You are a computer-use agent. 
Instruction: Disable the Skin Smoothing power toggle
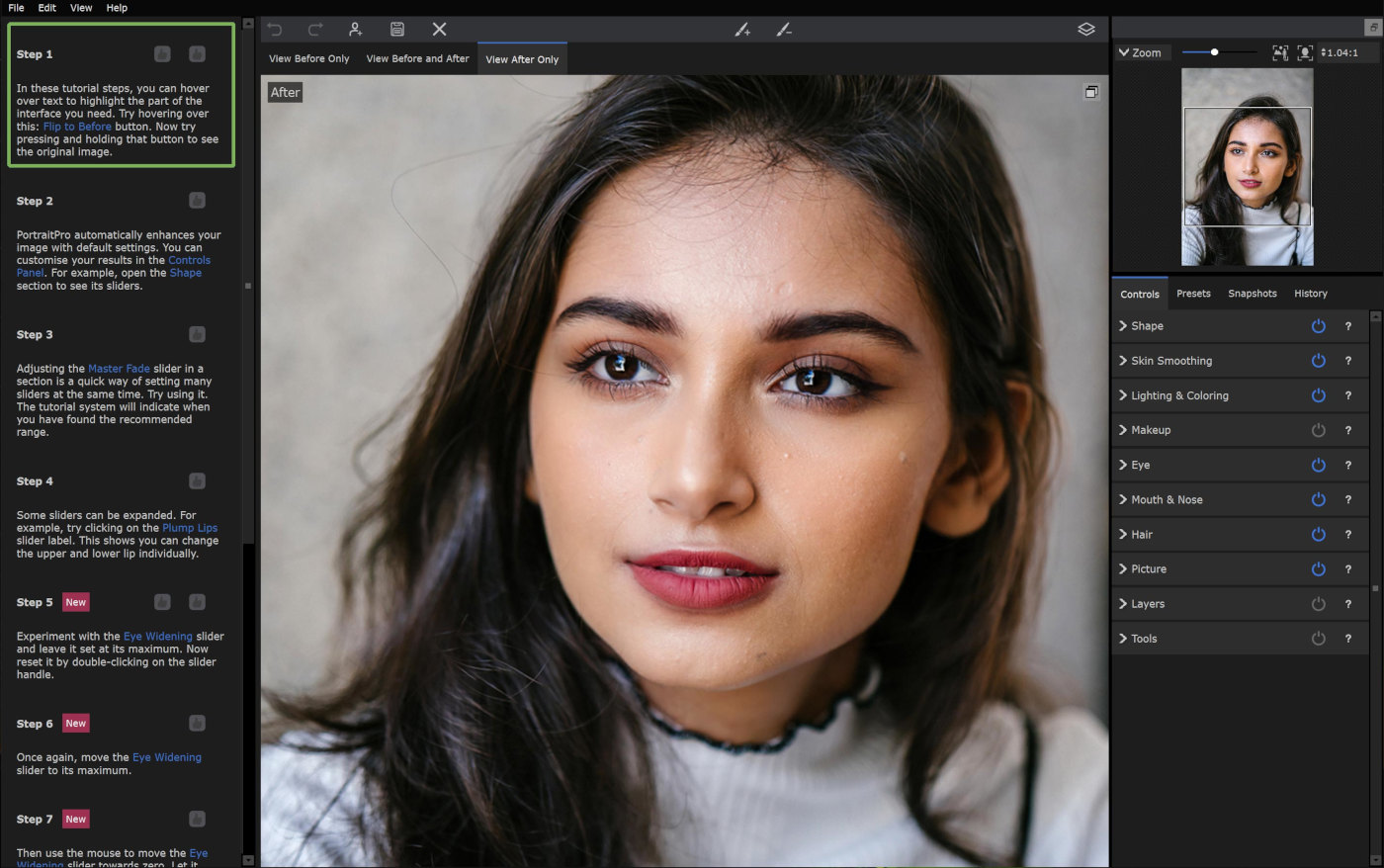point(1318,360)
